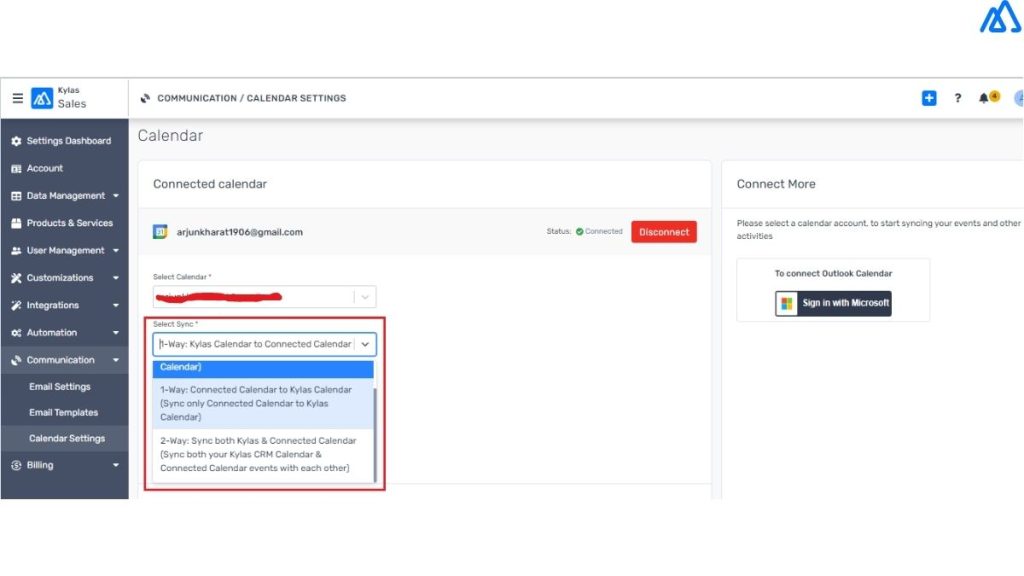Click the user profile avatar icon
Viewport: 1024px width, 576px height.
[1018, 98]
